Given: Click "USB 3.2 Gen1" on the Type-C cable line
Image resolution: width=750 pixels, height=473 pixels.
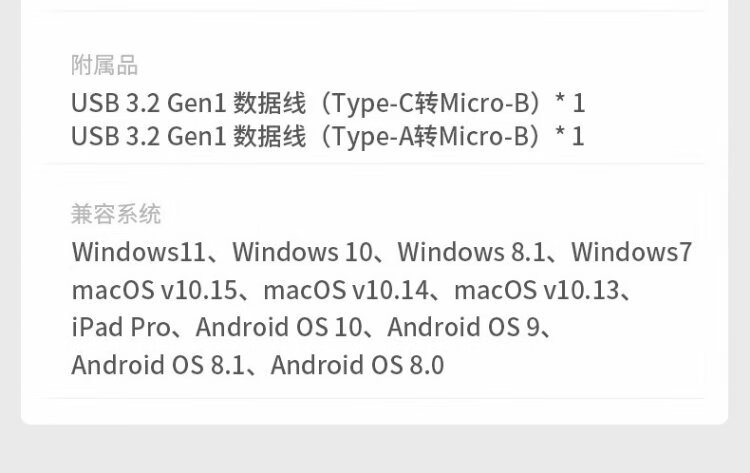Looking at the screenshot, I should click(148, 103).
